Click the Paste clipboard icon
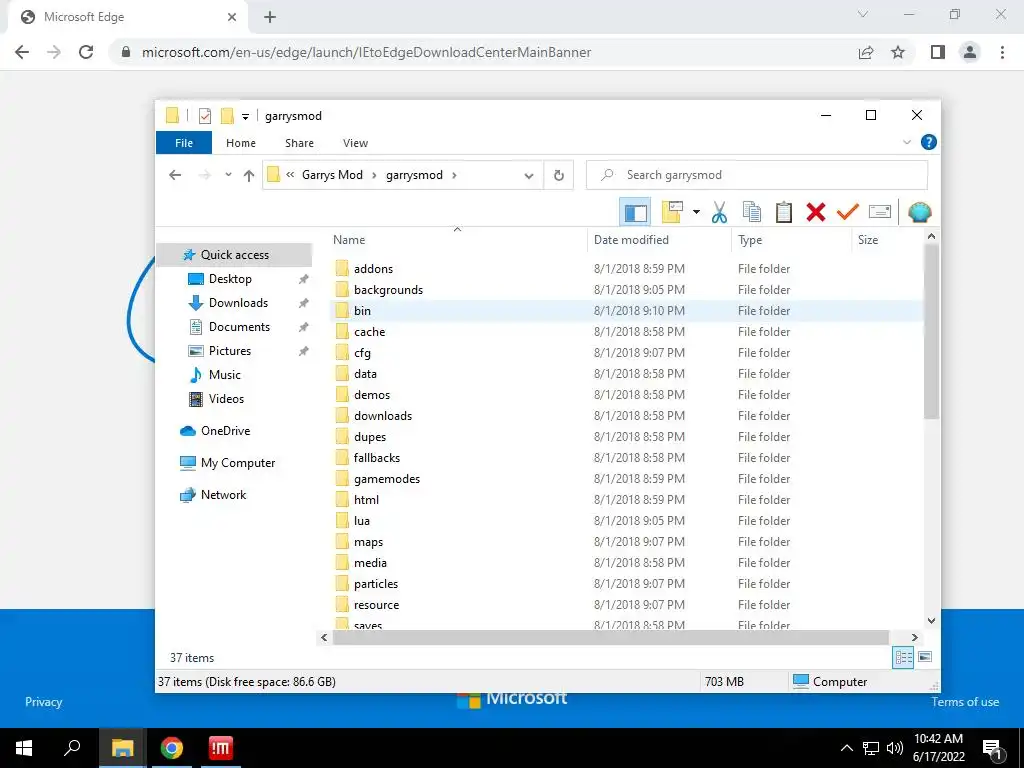Screen dimensions: 1024x768 click(x=784, y=212)
